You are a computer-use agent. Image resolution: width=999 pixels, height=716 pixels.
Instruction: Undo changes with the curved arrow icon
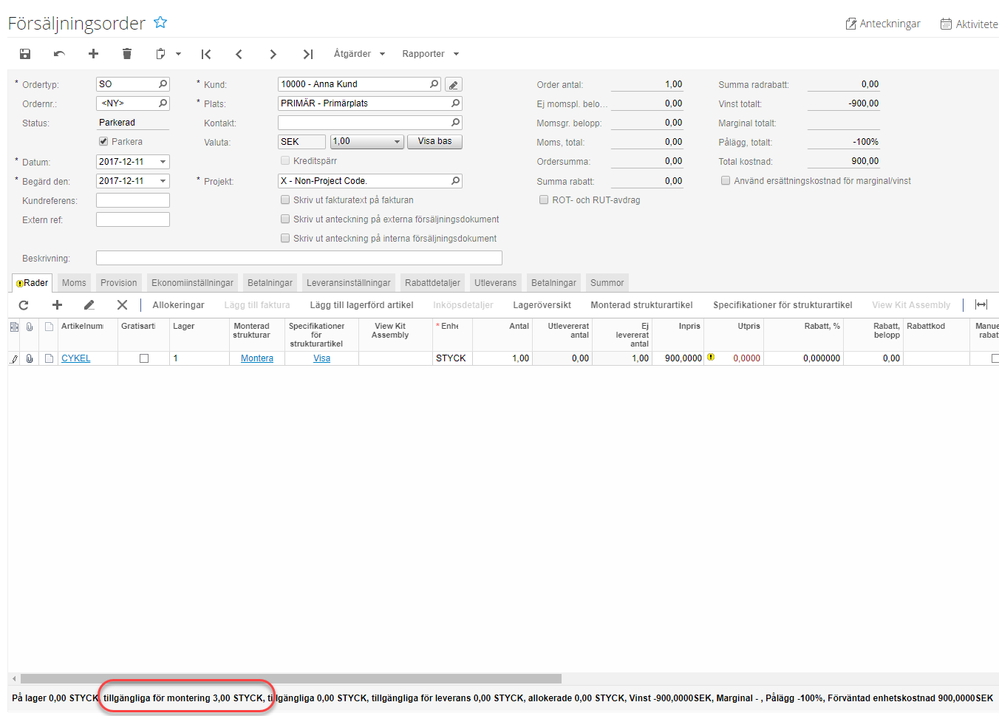pyautogui.click(x=59, y=54)
